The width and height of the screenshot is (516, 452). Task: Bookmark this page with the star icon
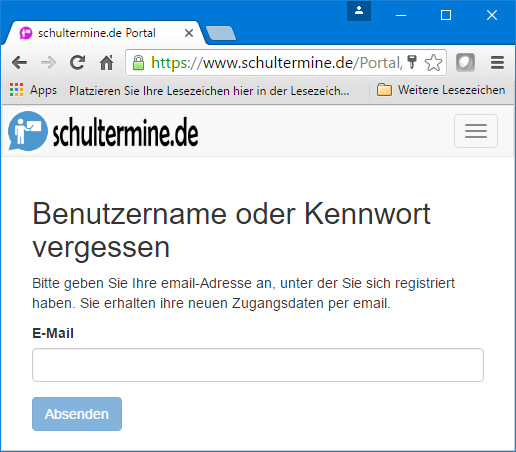[x=433, y=63]
